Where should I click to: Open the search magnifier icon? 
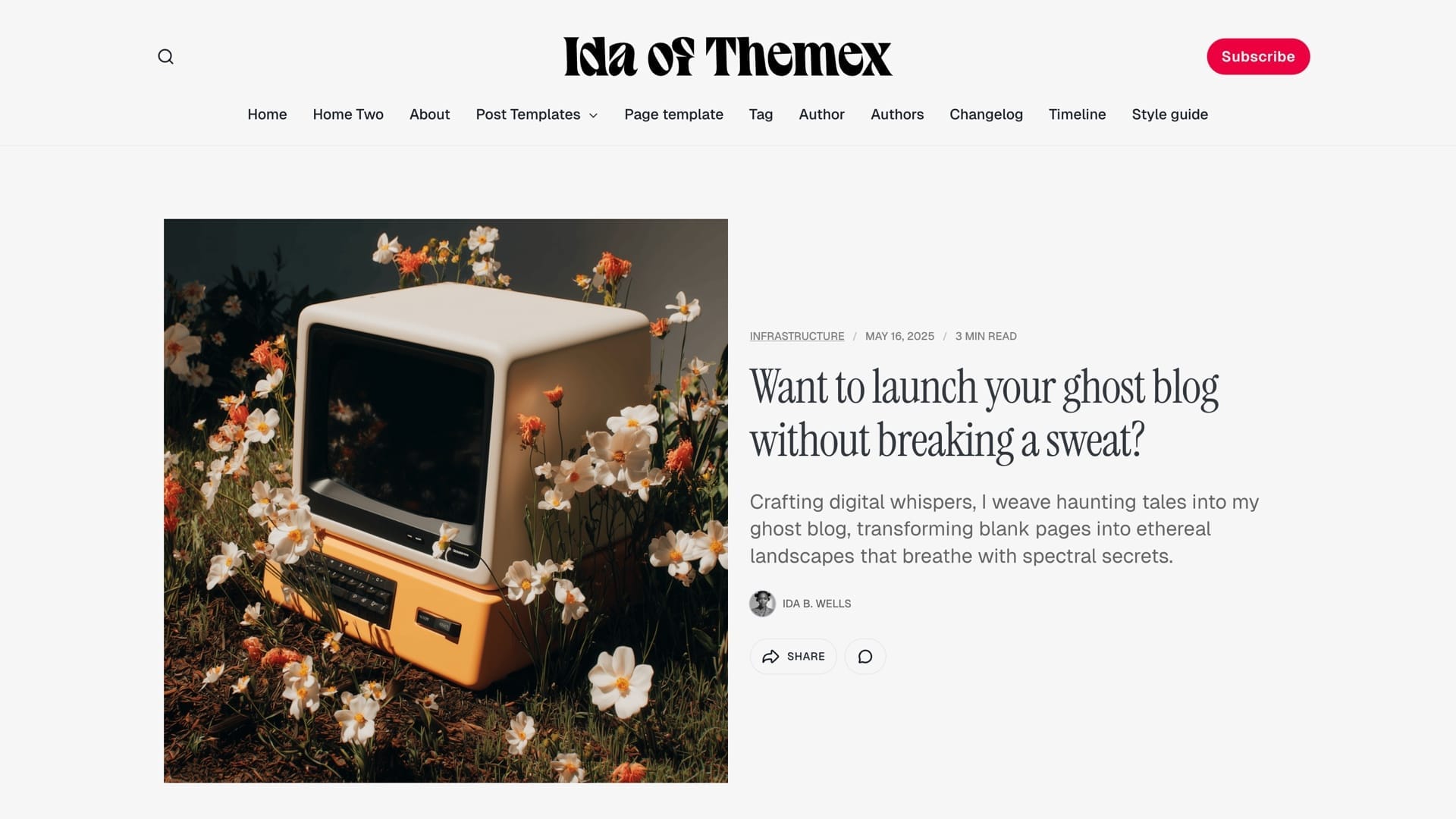point(165,57)
